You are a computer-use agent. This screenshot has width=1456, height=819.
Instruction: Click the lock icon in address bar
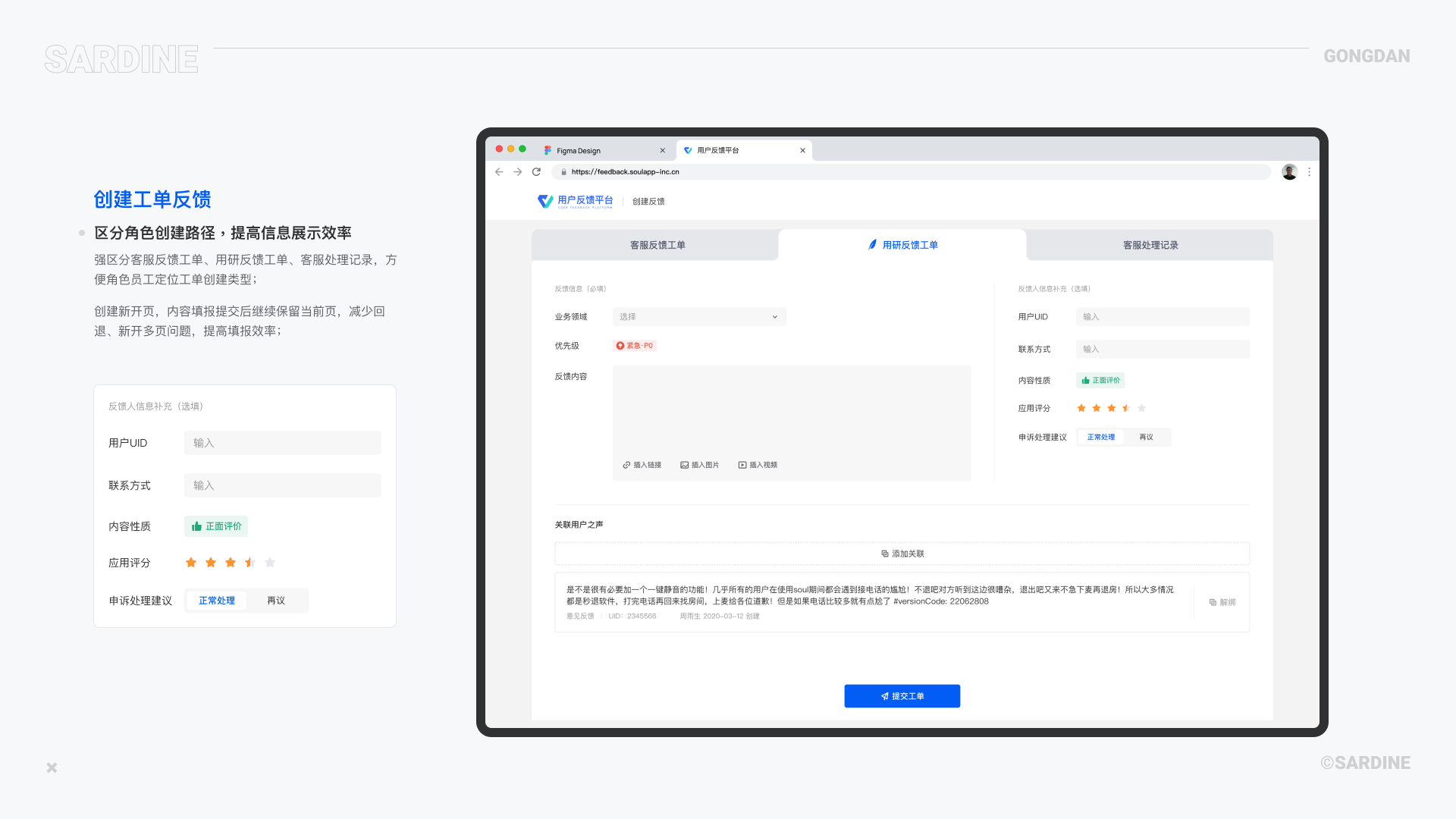(563, 172)
